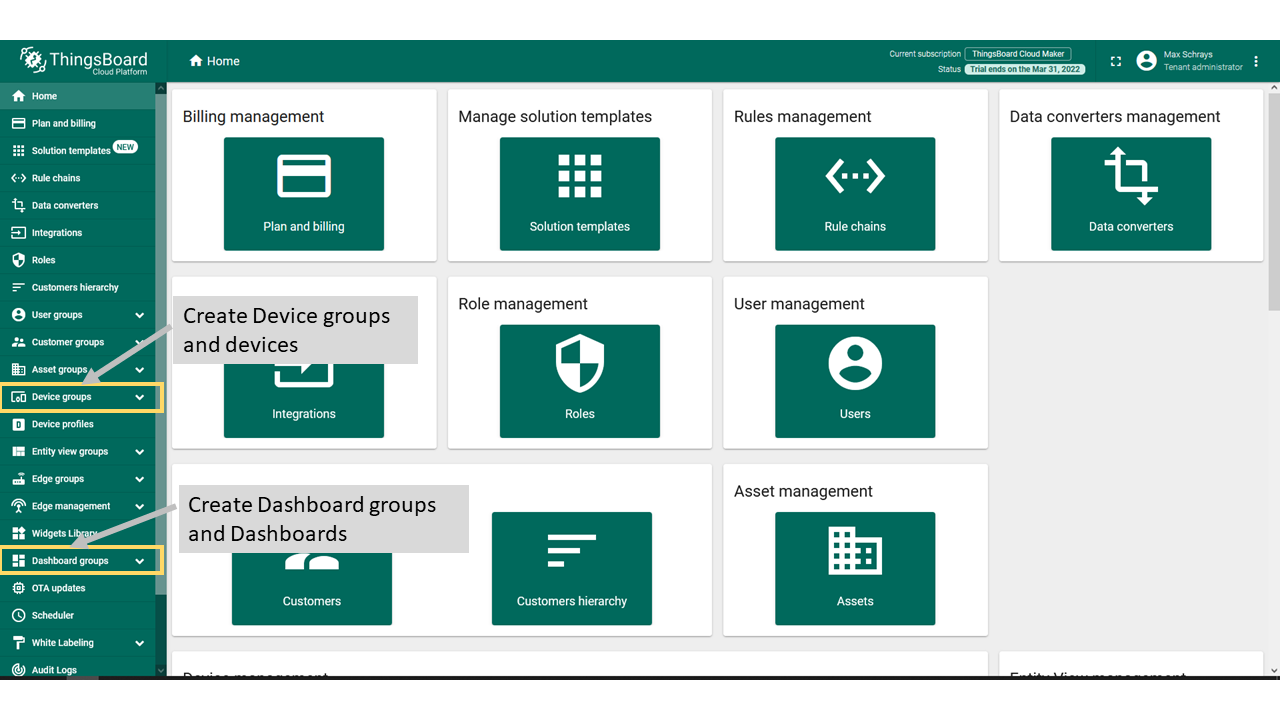Click the Rules management heading
Image resolution: width=1280 pixels, height=720 pixels.
[803, 117]
